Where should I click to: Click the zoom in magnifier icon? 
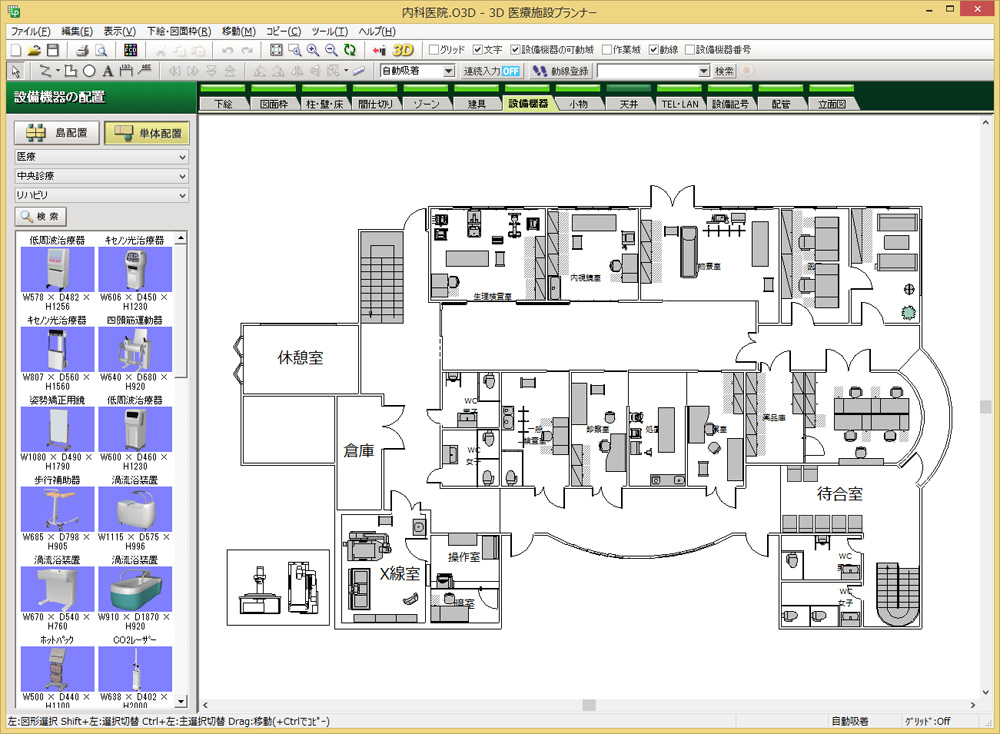(313, 49)
